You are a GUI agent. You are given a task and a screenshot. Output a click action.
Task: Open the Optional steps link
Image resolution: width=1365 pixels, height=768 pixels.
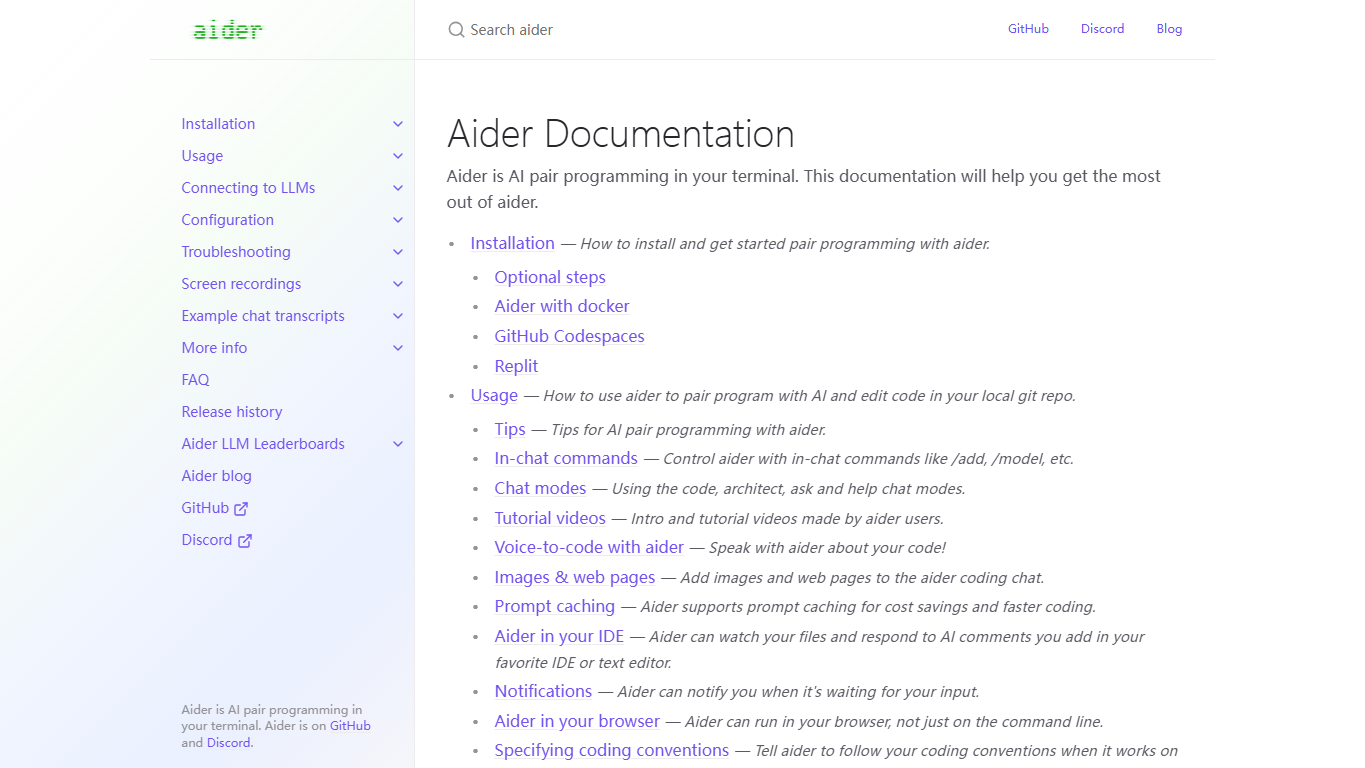pos(550,277)
